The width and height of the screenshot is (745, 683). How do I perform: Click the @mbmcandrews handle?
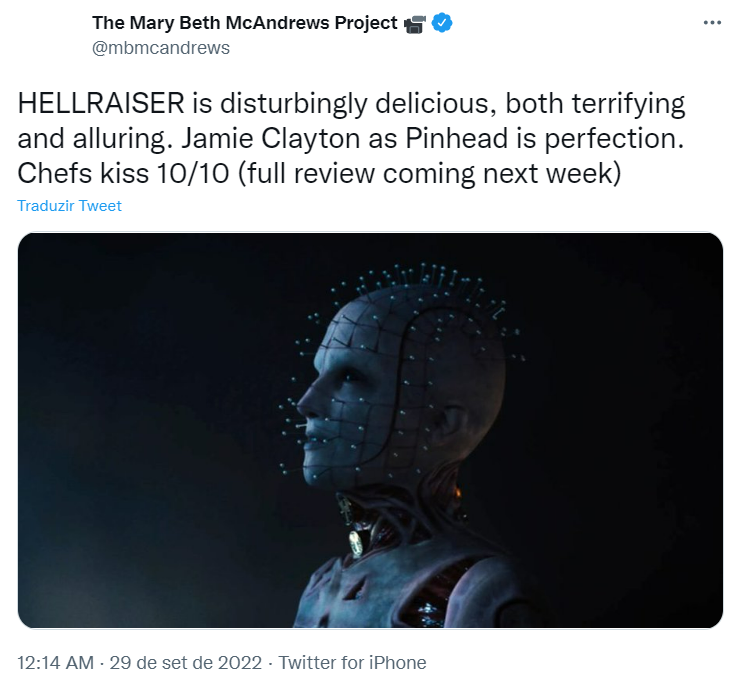click(x=160, y=48)
